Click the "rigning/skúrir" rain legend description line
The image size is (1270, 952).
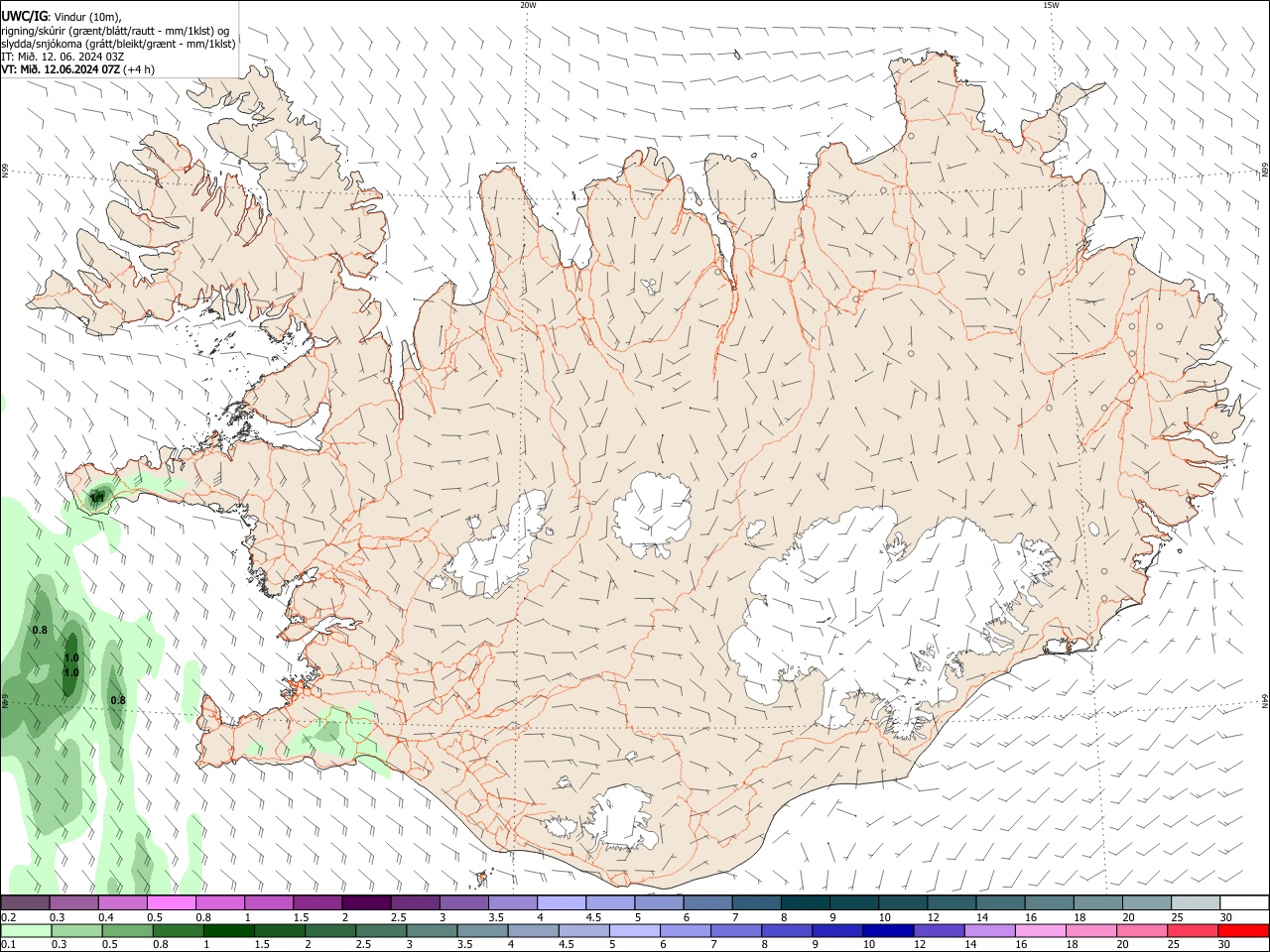(115, 30)
